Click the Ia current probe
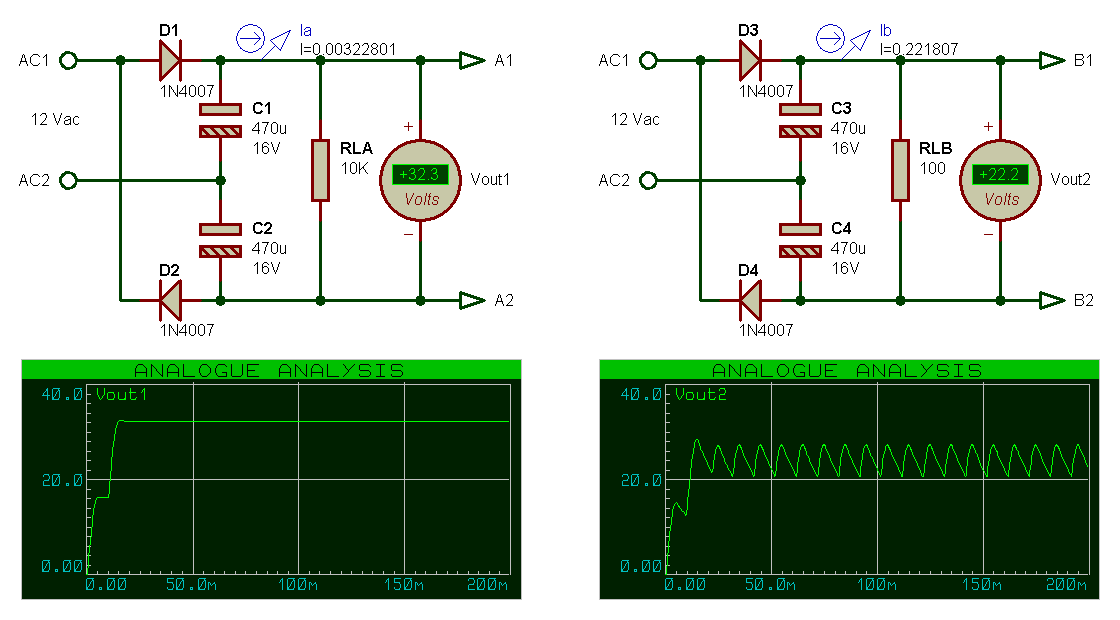Screen dimensions: 1120x620 pyautogui.click(x=263, y=41)
